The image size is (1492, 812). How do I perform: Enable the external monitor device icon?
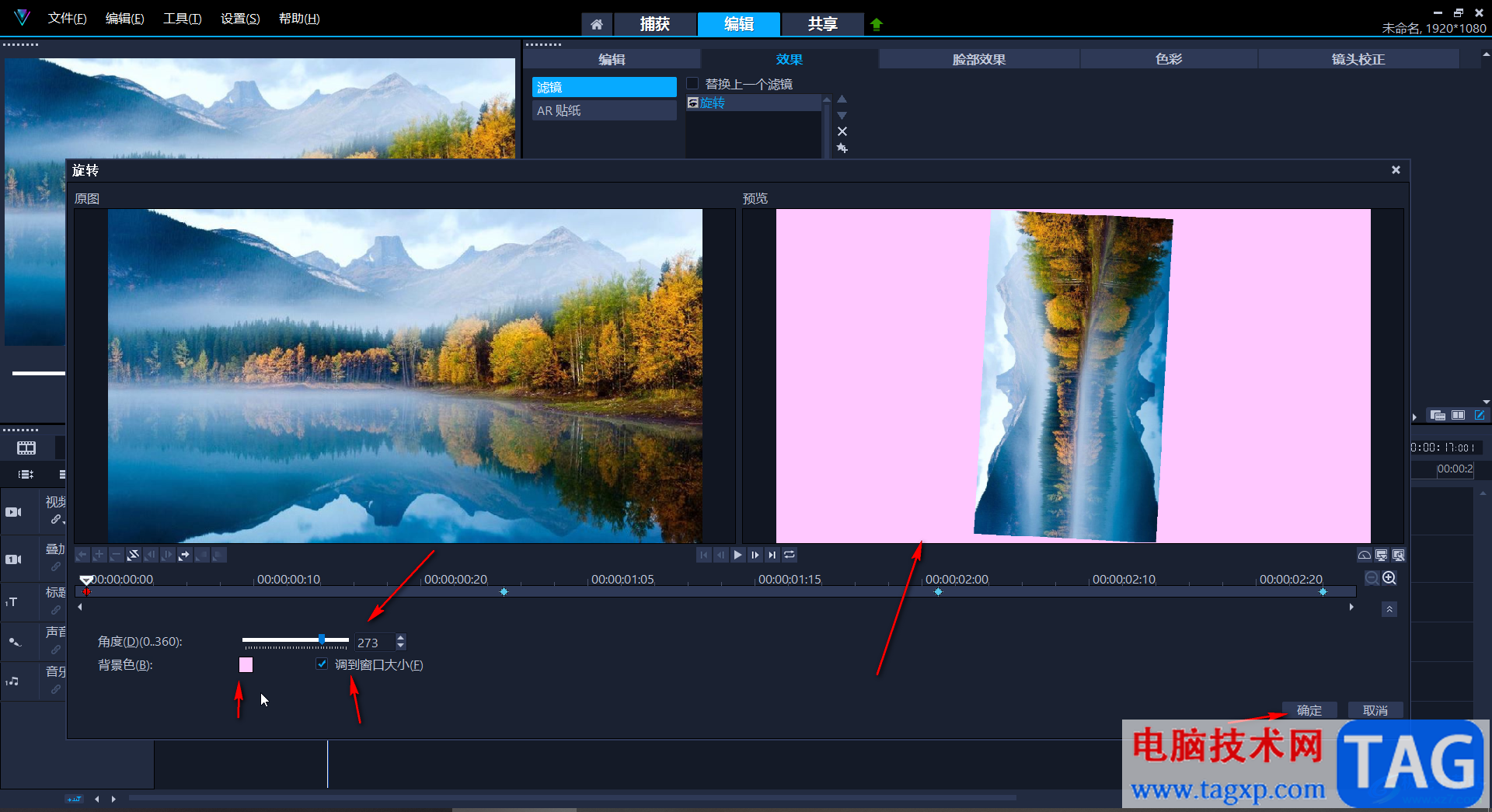coord(1381,555)
